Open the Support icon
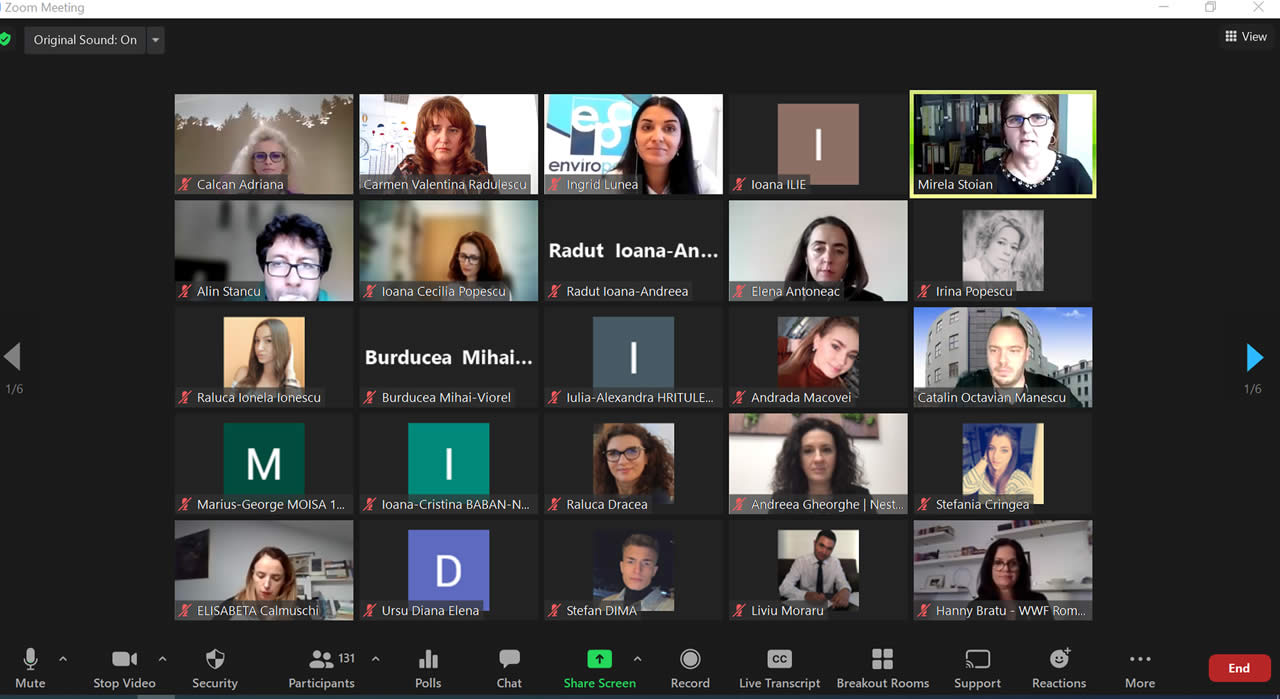Viewport: 1280px width, 699px height. [977, 660]
